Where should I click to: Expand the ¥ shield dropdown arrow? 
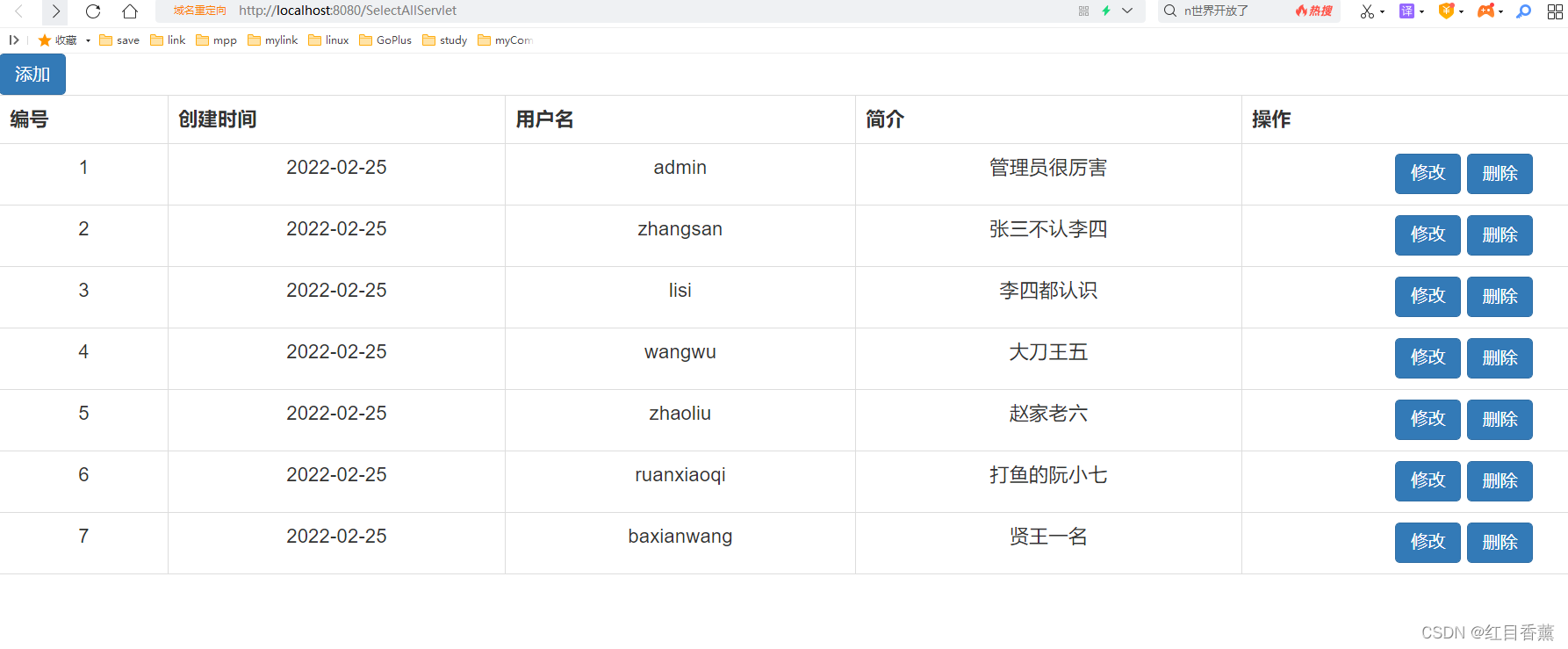click(1461, 11)
